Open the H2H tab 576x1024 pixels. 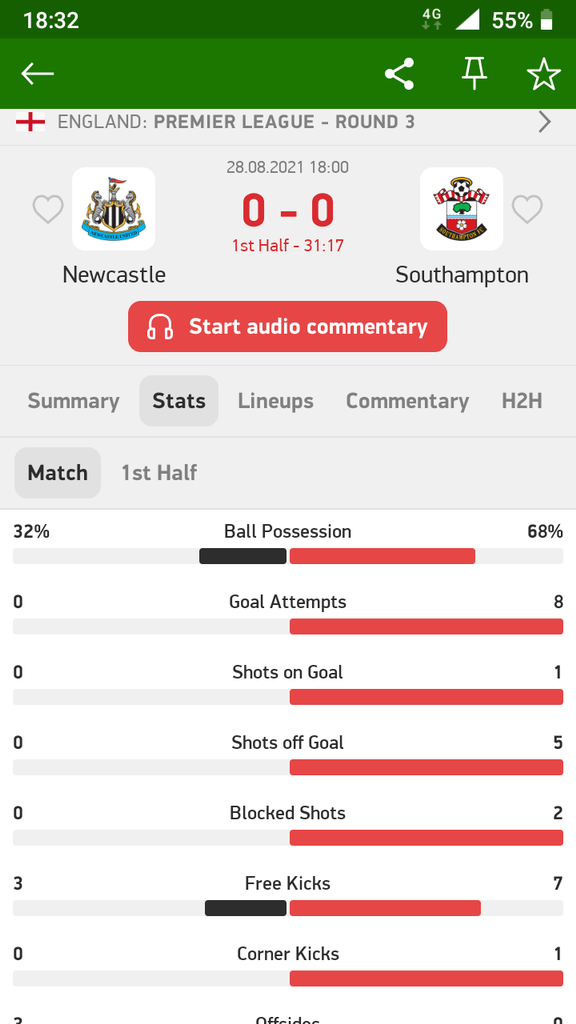coord(522,401)
